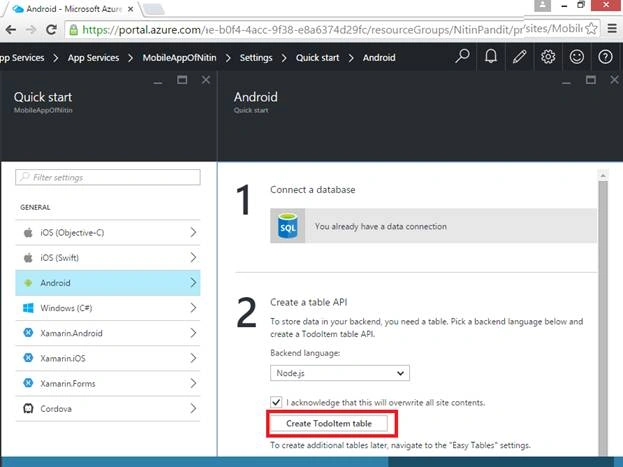This screenshot has width=623, height=467.
Task: Open the portal search magnifier icon
Action: (x=462, y=57)
